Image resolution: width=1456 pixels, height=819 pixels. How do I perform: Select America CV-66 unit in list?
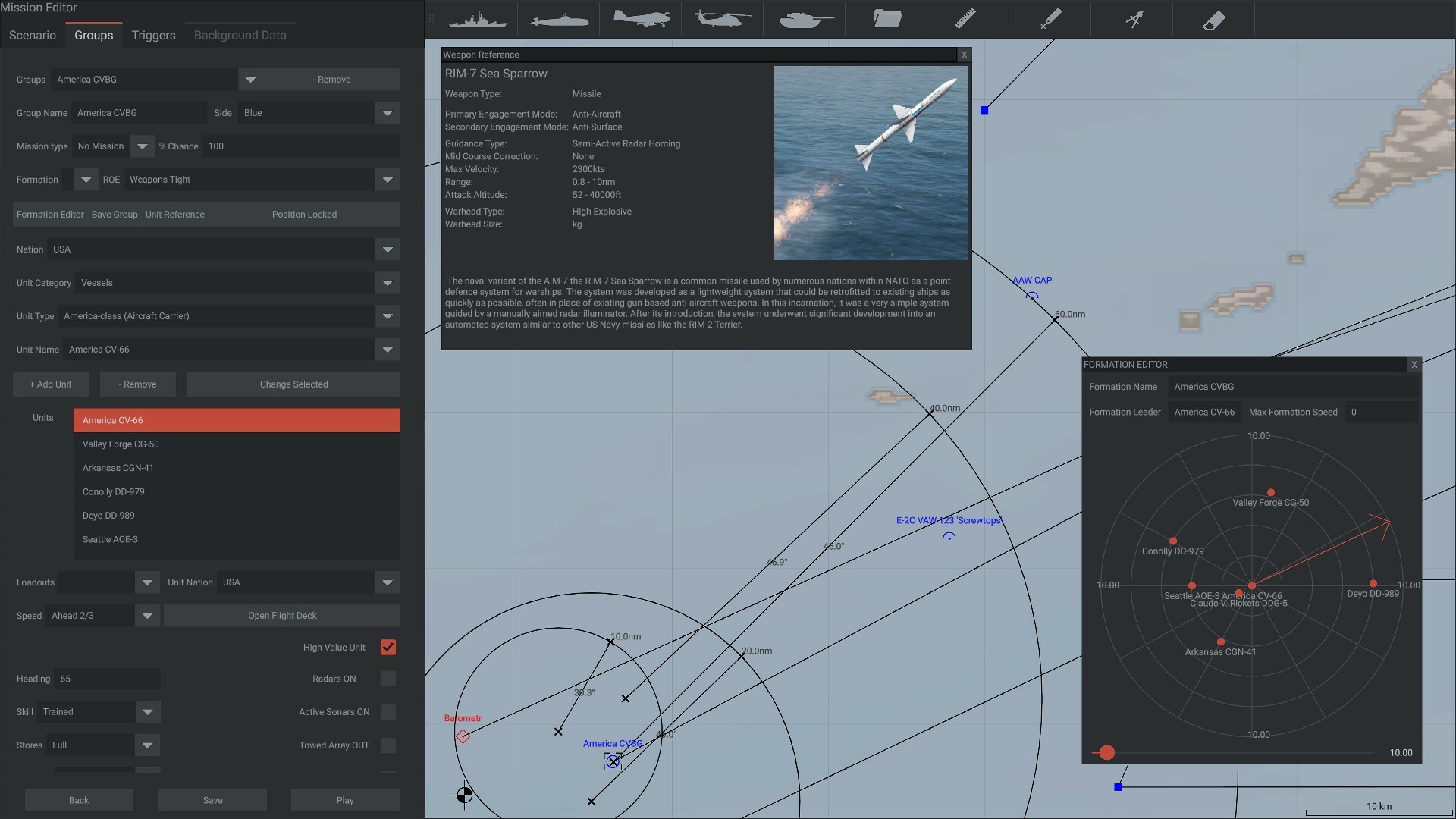click(x=236, y=420)
